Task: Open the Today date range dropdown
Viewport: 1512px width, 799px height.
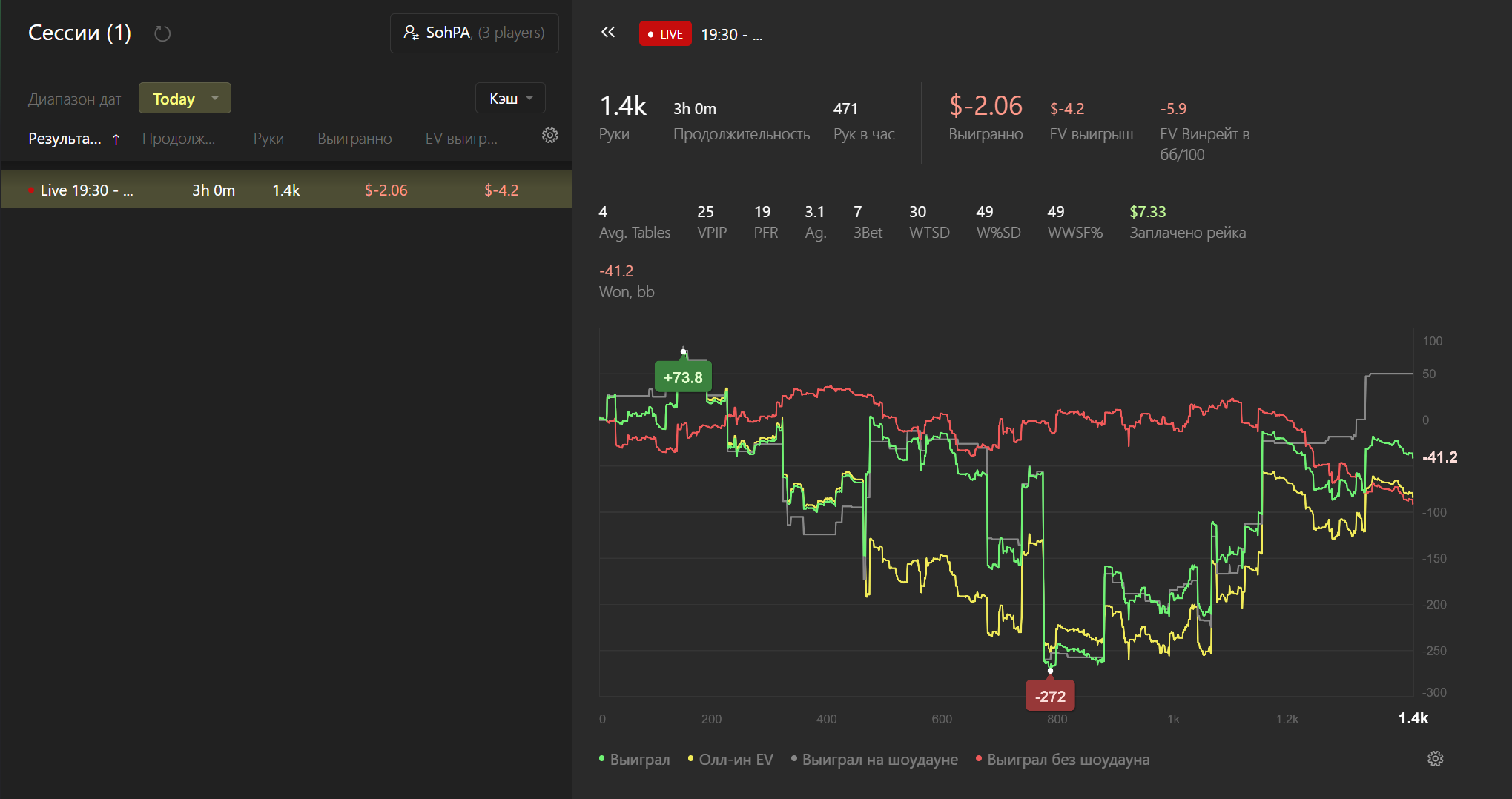Action: point(185,99)
